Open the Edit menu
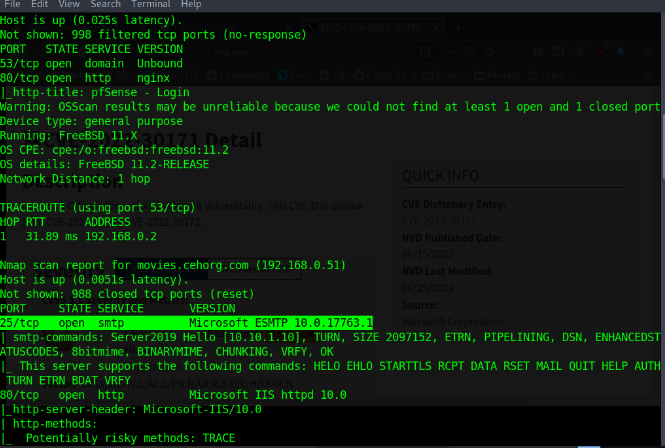Screen dimensions: 665x448 point(41,5)
